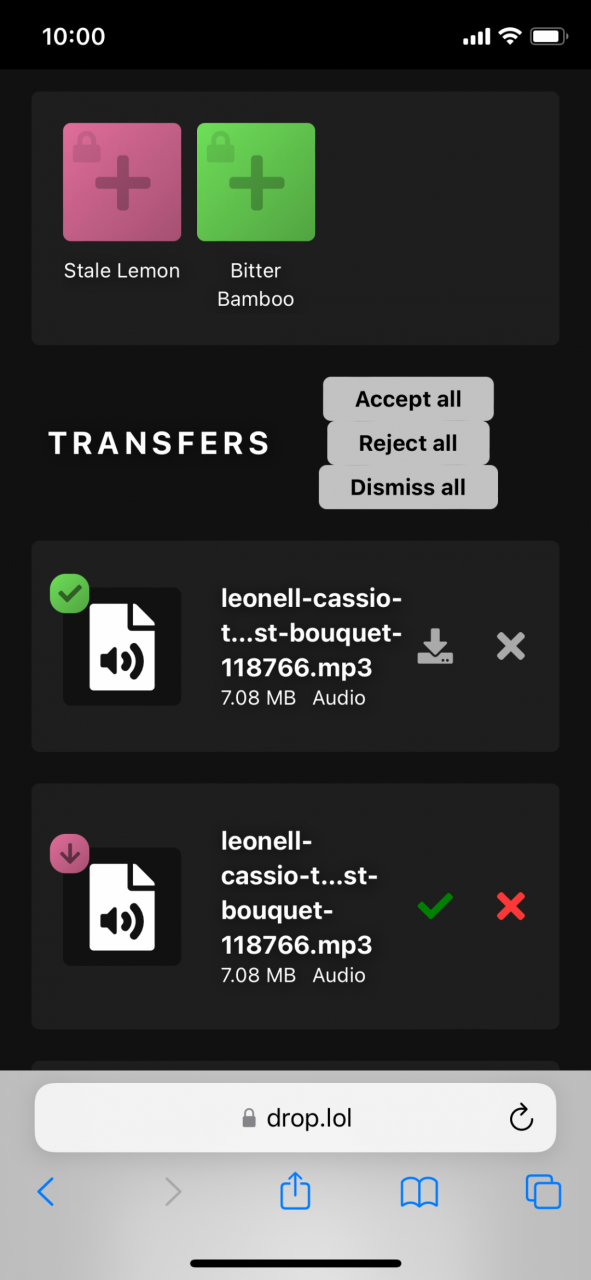Open the green Bitter Bamboo device tile
This screenshot has width=591, height=1280.
pyautogui.click(x=256, y=182)
